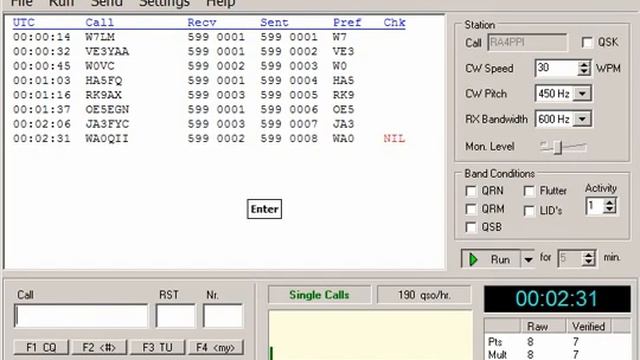Click the red NIL check mark

[394, 139]
